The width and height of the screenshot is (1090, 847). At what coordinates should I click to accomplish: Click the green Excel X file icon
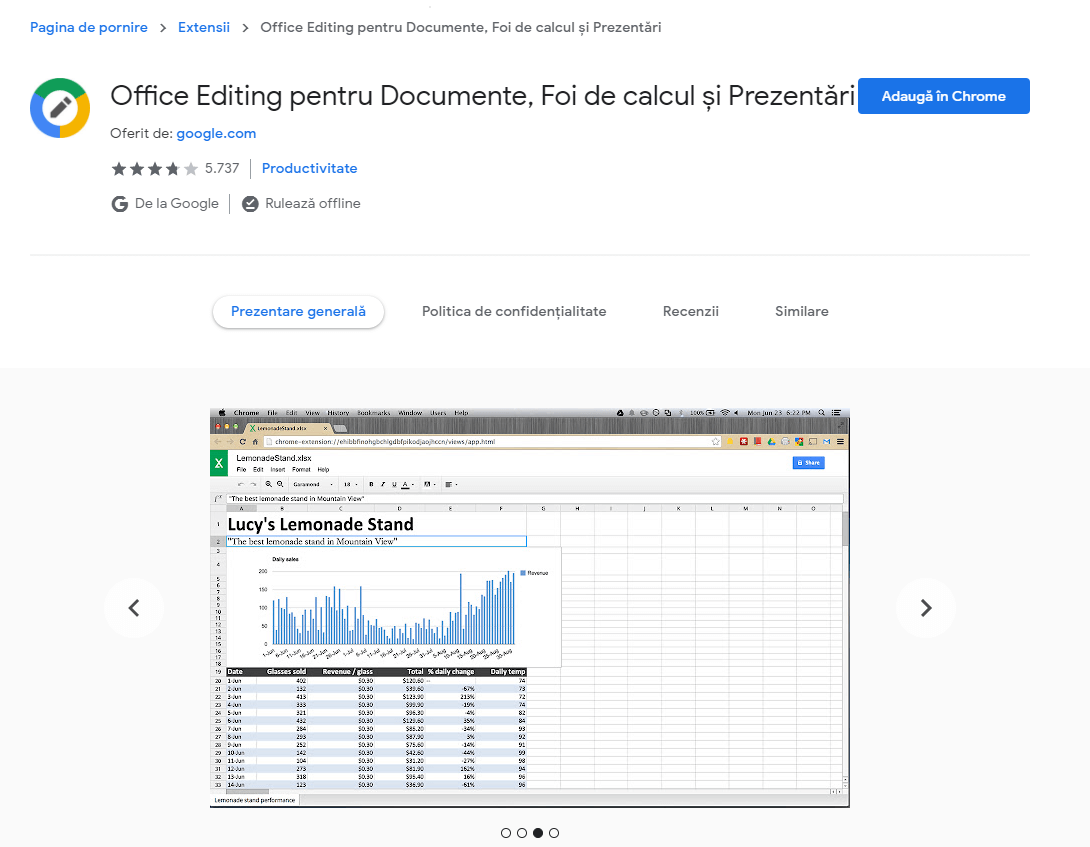pos(219,463)
